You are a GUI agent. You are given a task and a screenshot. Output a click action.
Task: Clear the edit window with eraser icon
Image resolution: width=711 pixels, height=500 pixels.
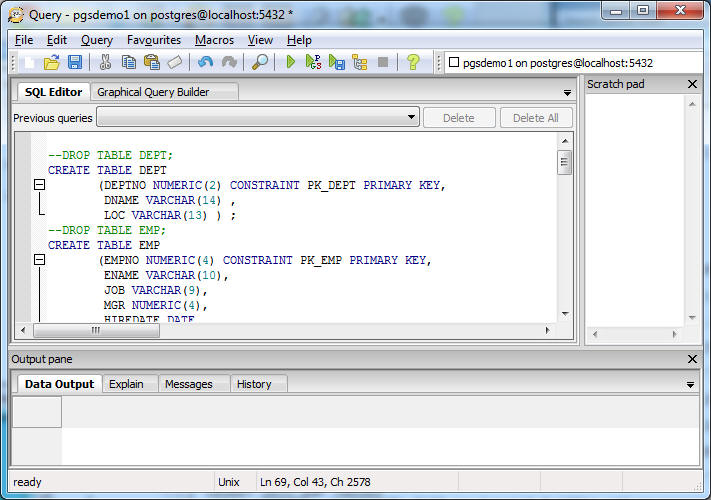[x=175, y=62]
